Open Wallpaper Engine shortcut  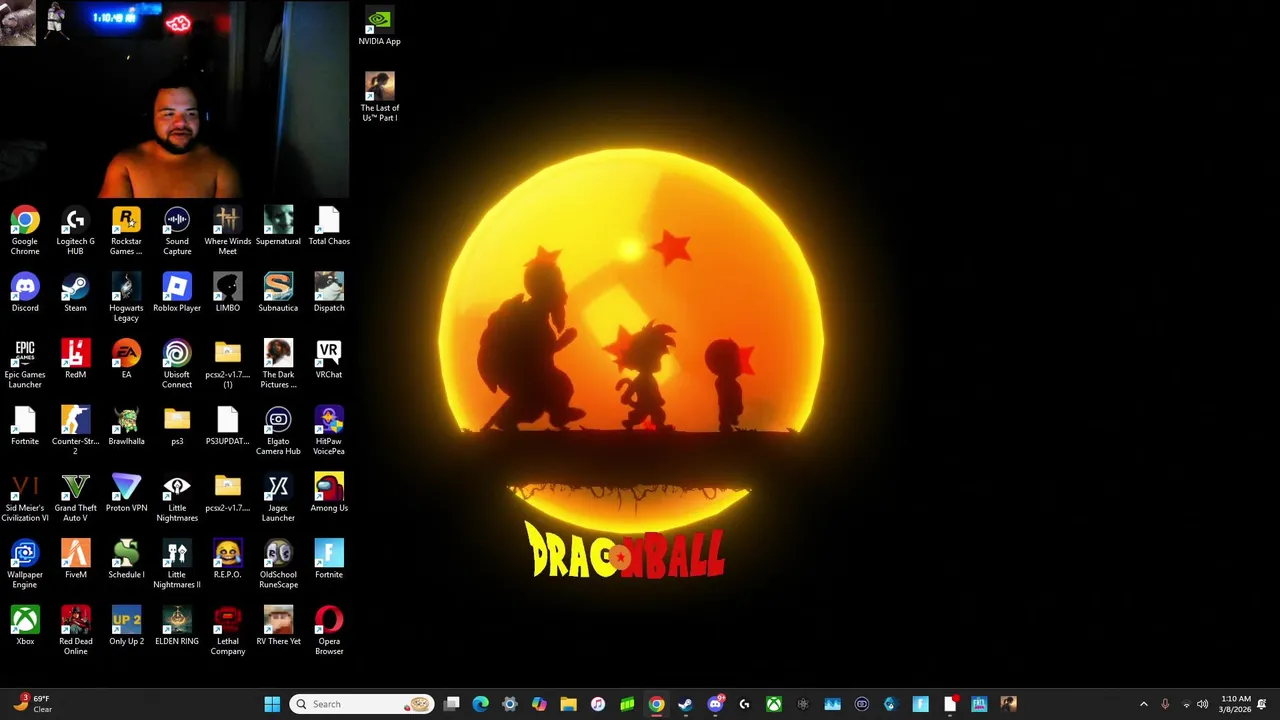point(25,565)
